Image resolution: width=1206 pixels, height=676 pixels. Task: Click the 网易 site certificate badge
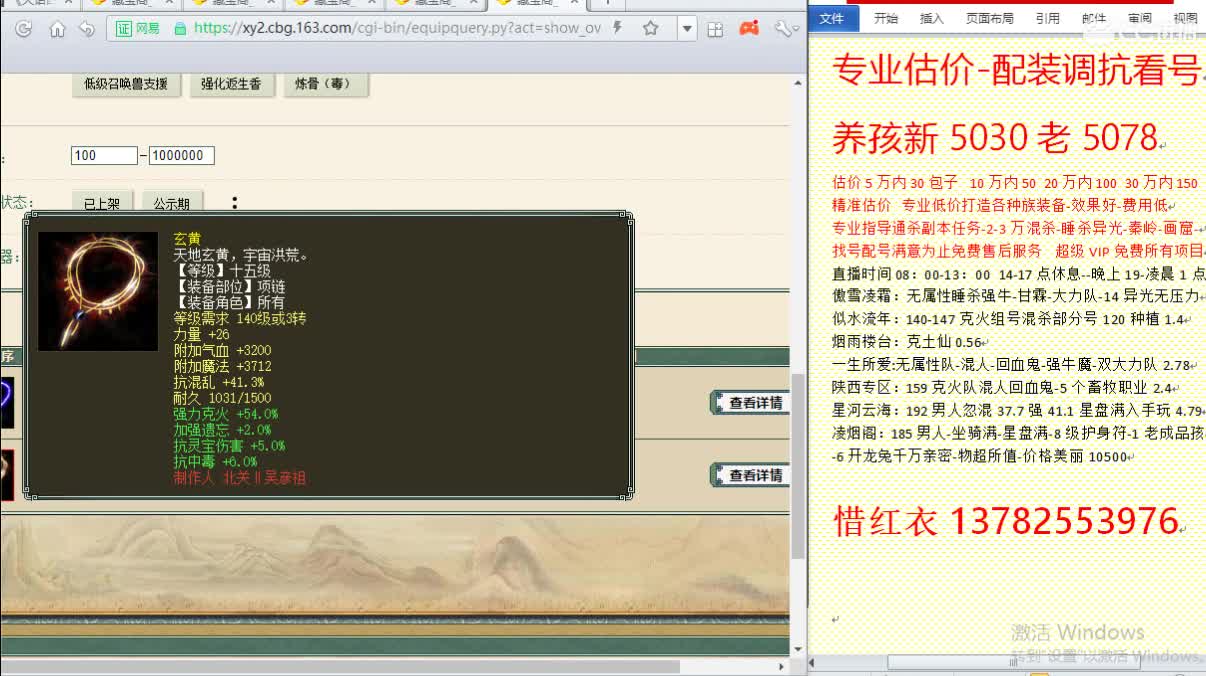click(138, 28)
